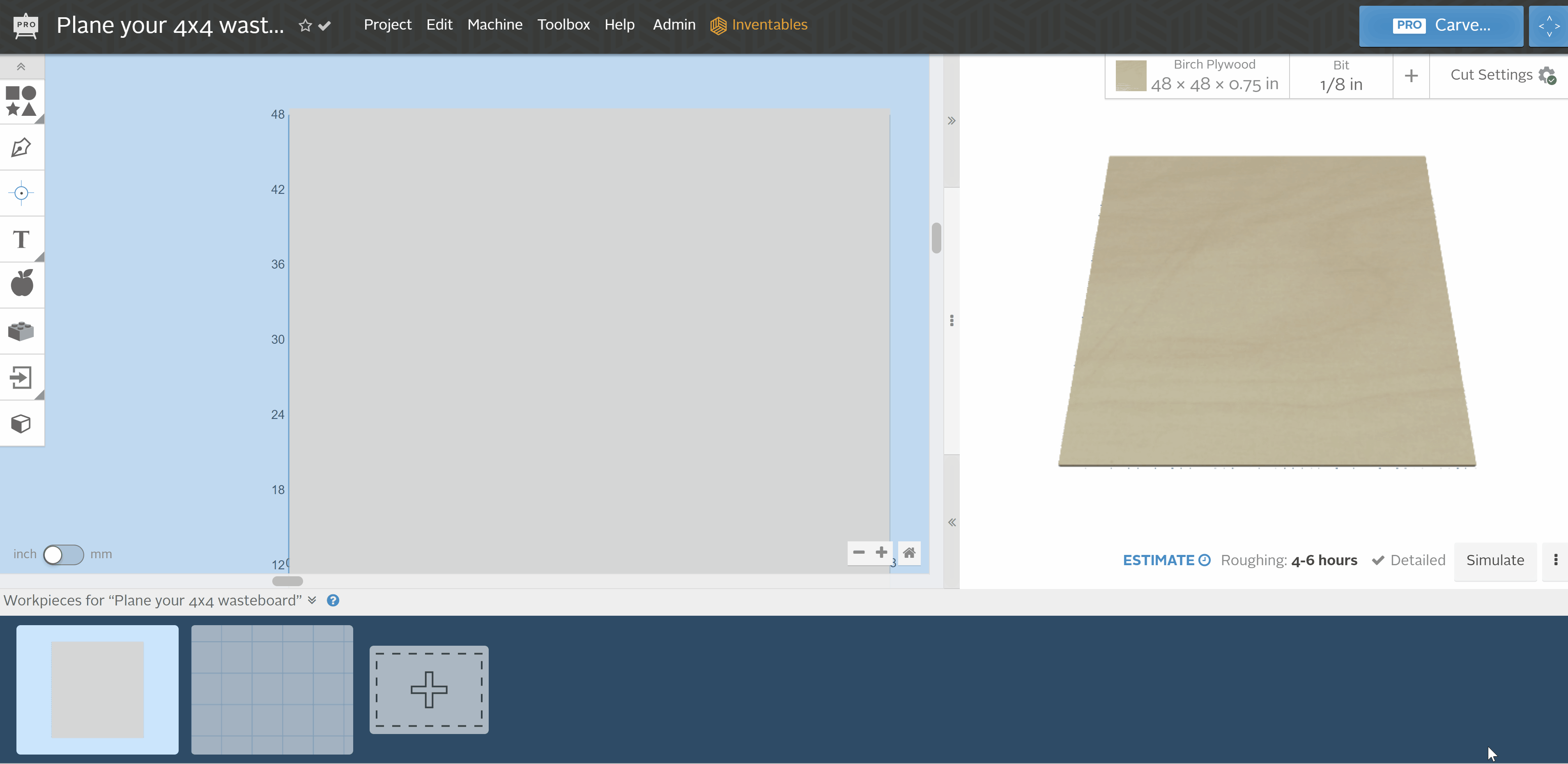Click the crosshair drill hole tool

21,193
